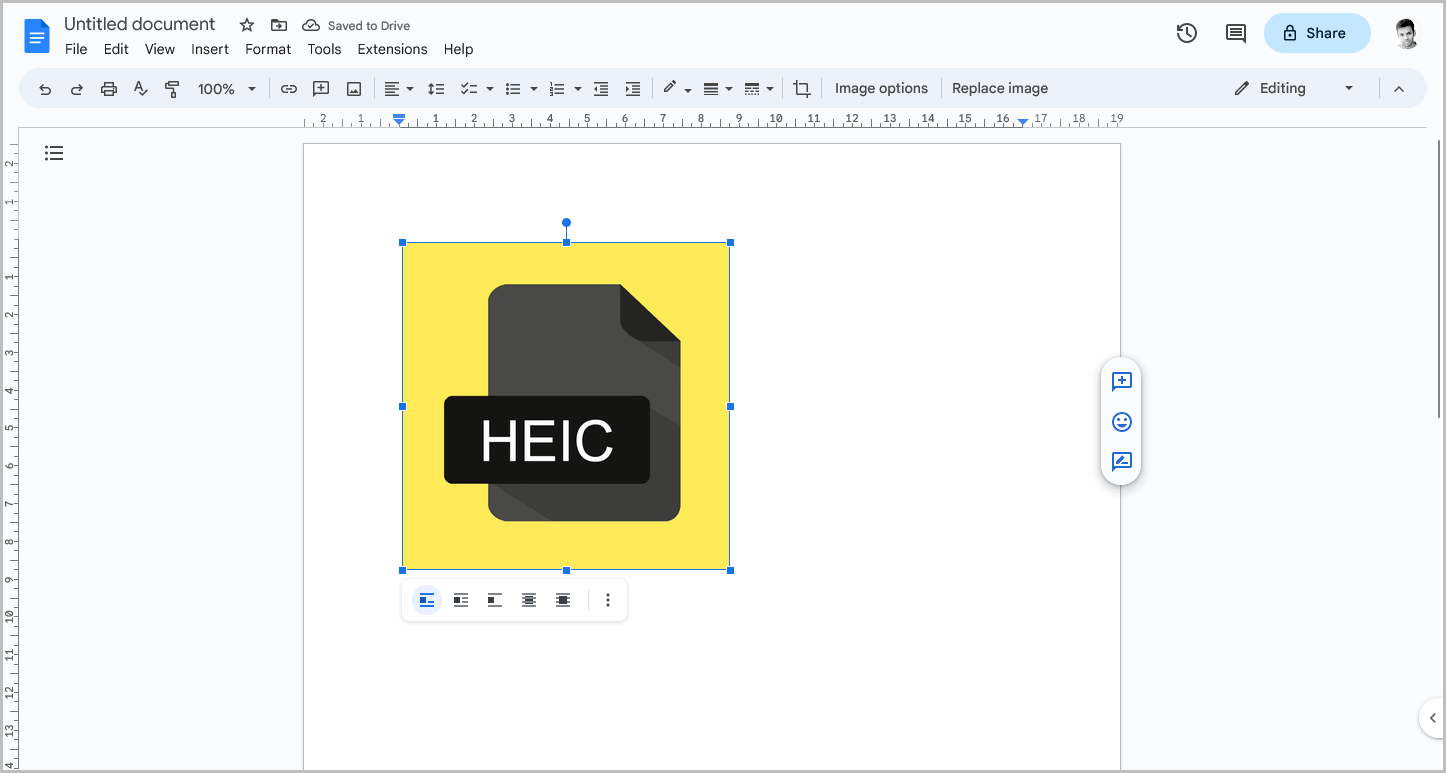Click the Image options button

pos(881,88)
